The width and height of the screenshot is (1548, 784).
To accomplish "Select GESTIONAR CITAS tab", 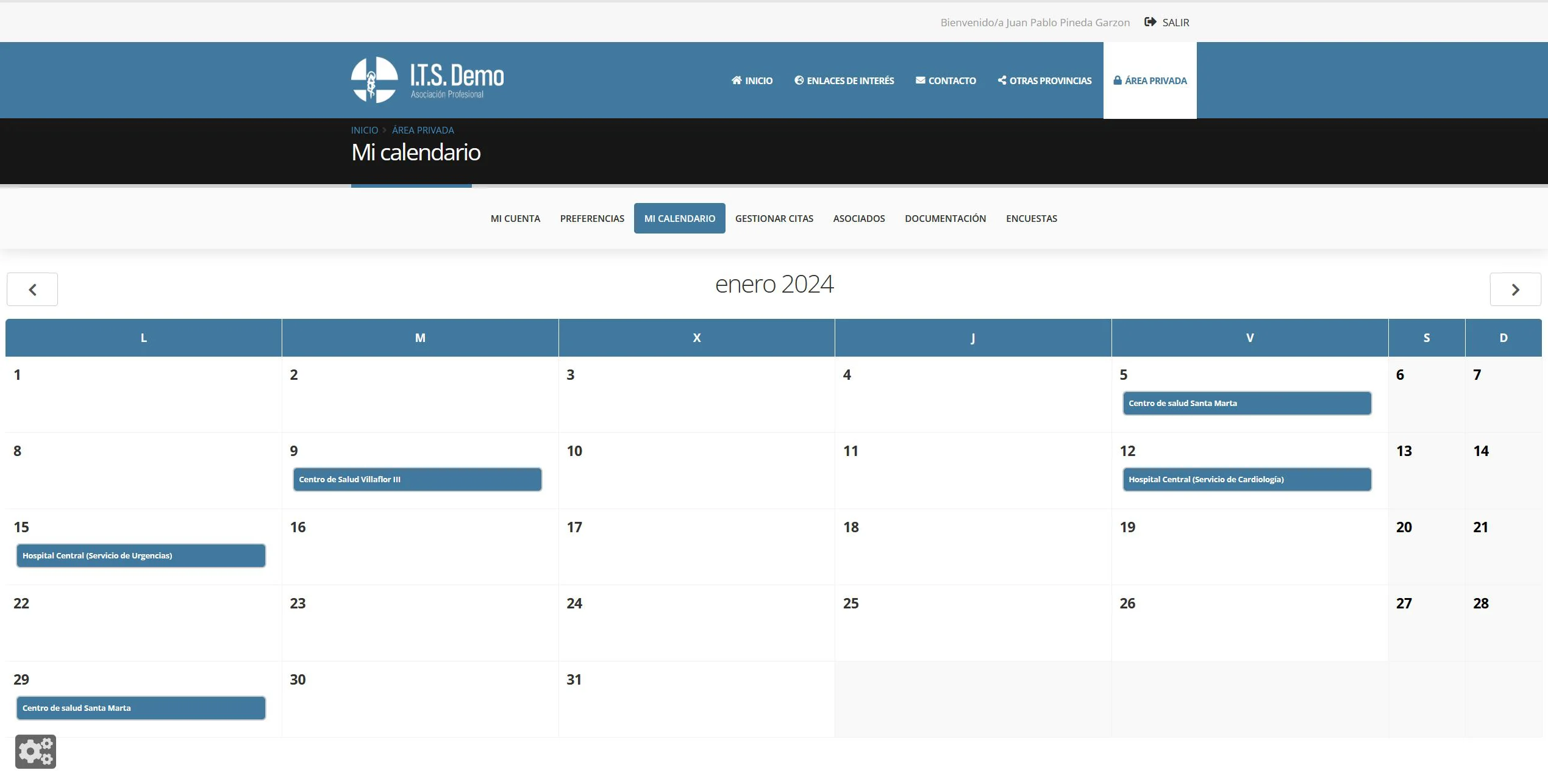I will click(x=774, y=218).
